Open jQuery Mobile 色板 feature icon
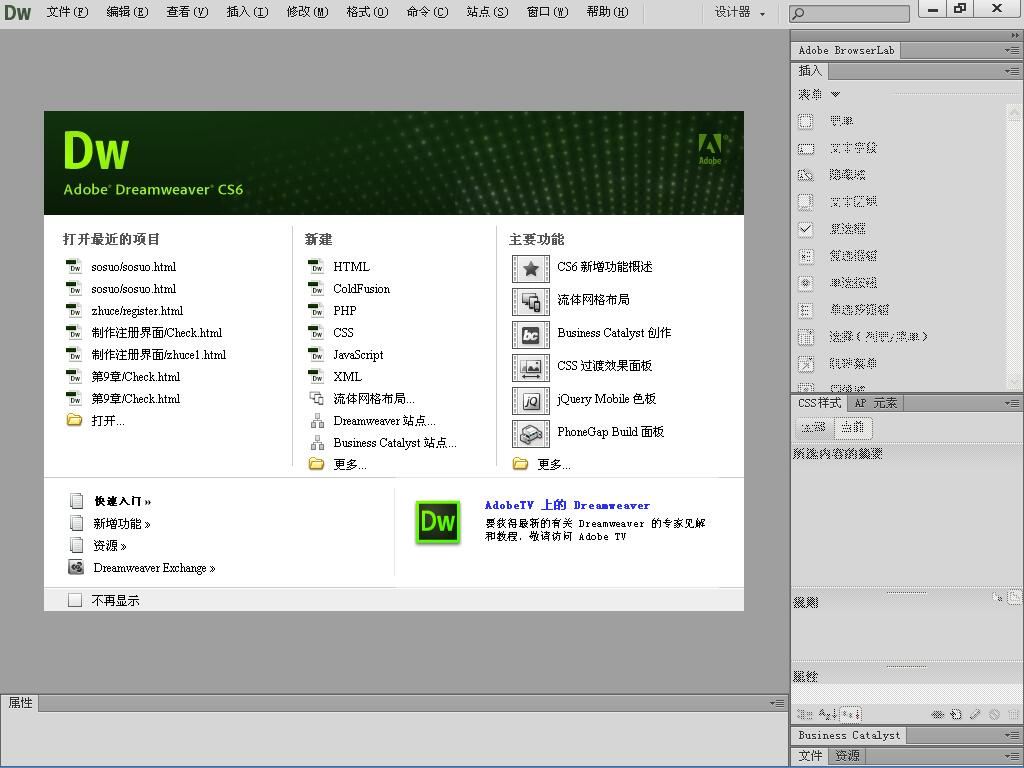This screenshot has width=1024, height=768. [x=531, y=401]
